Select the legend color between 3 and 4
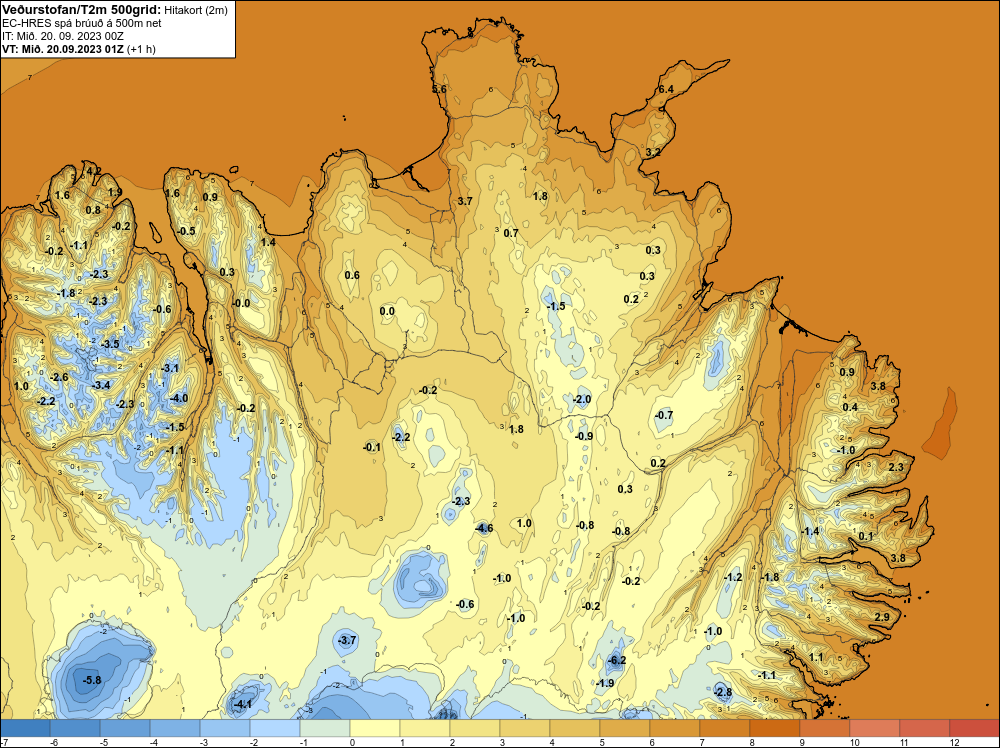 pos(524,728)
